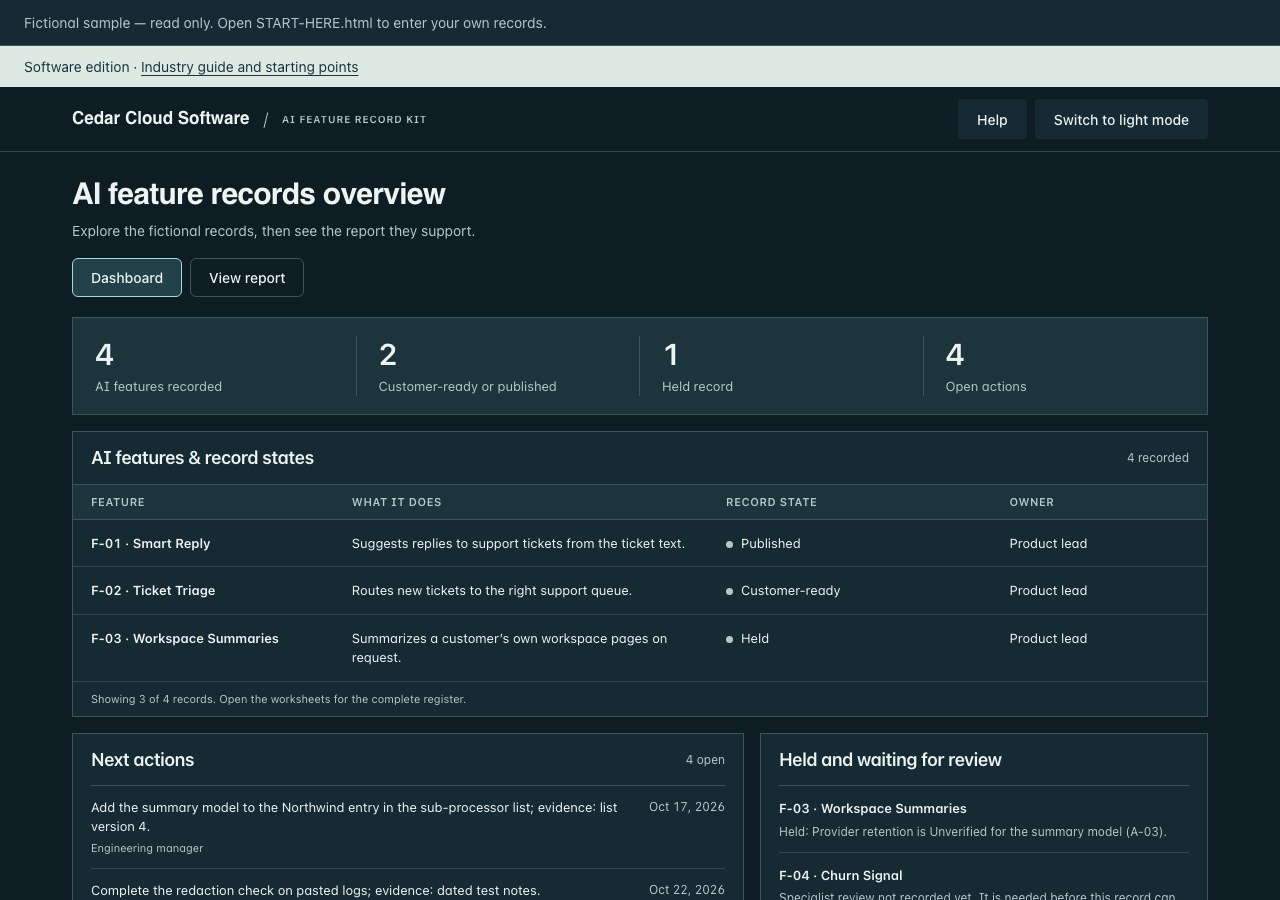
Task: Click the OWNER column header
Action: click(1032, 502)
